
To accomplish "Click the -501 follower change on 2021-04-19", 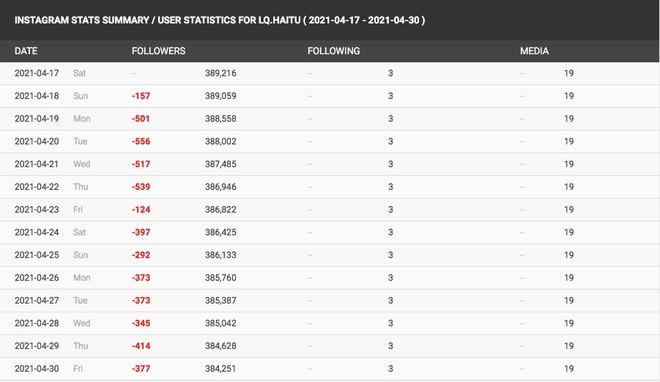I will tap(141, 119).
